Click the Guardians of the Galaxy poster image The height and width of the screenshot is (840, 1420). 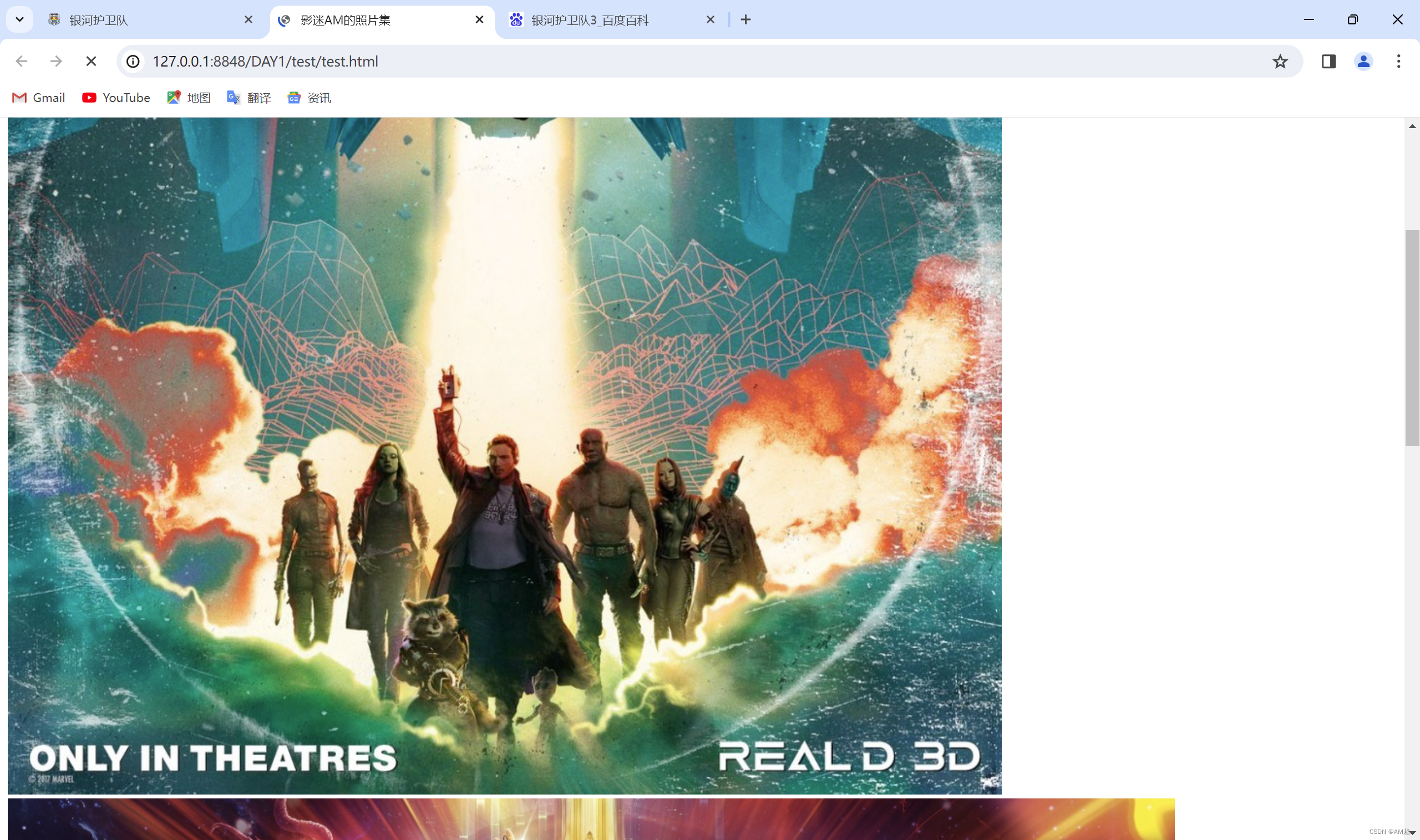click(x=504, y=456)
